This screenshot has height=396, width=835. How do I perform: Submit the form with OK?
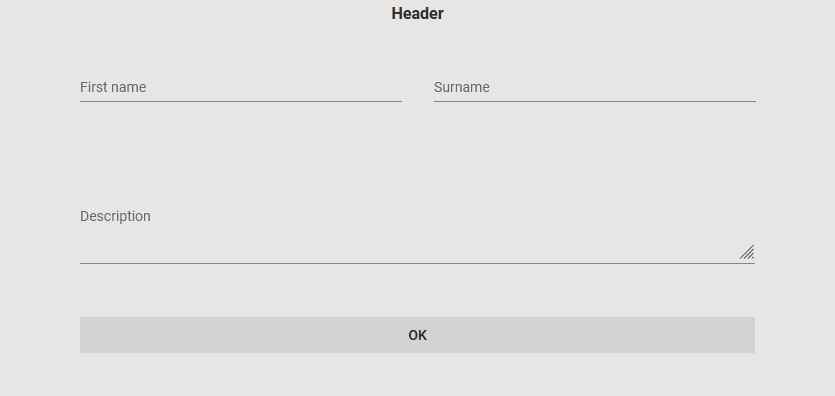(x=418, y=335)
